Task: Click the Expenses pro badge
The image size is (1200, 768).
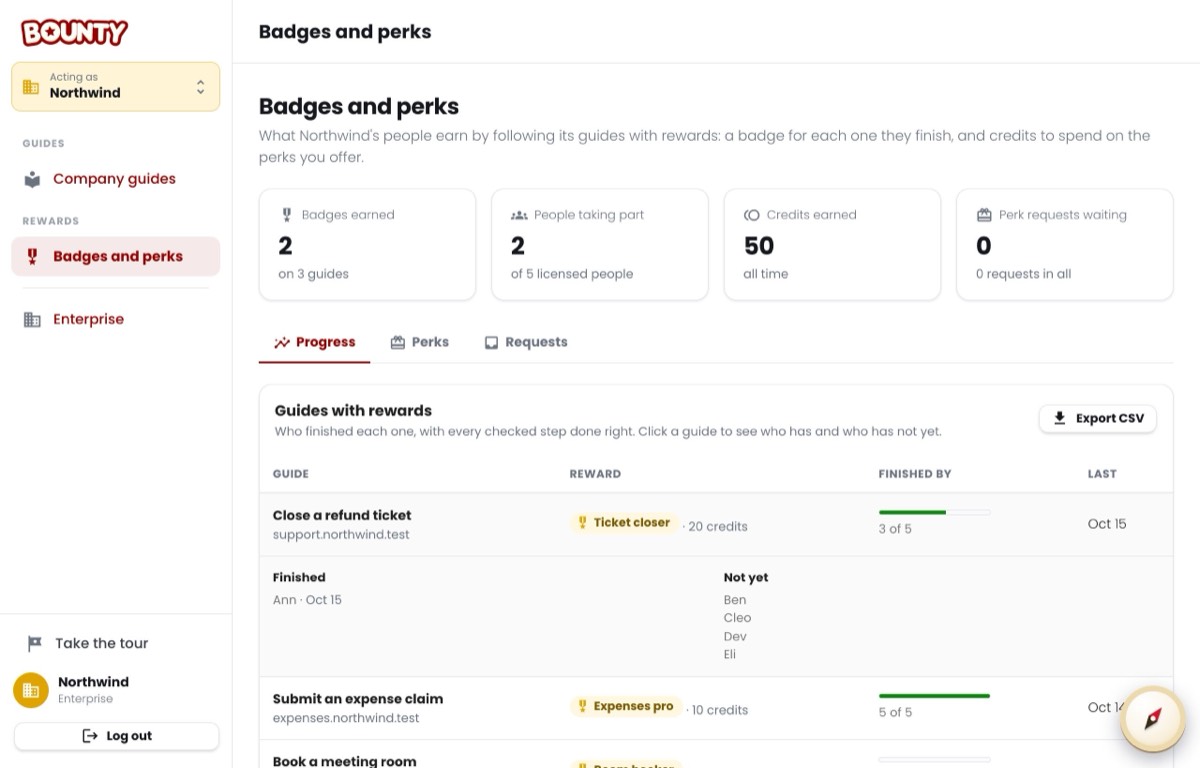Action: point(625,706)
